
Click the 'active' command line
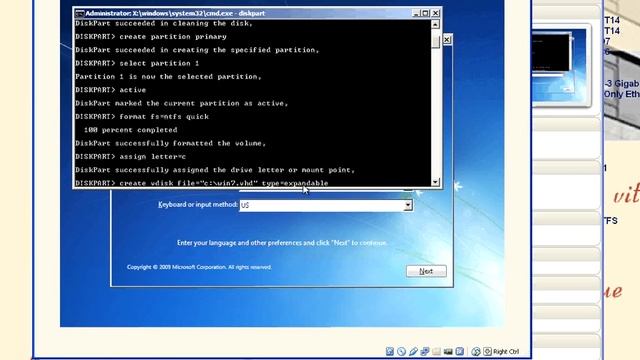[111, 90]
